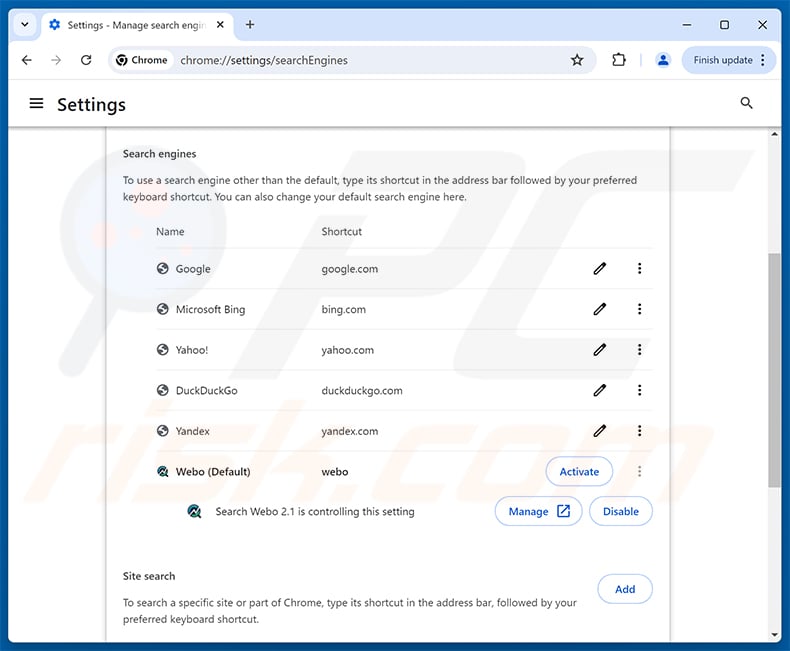Edit the Microsoft Bing search engine
790x651 pixels.
pos(600,309)
